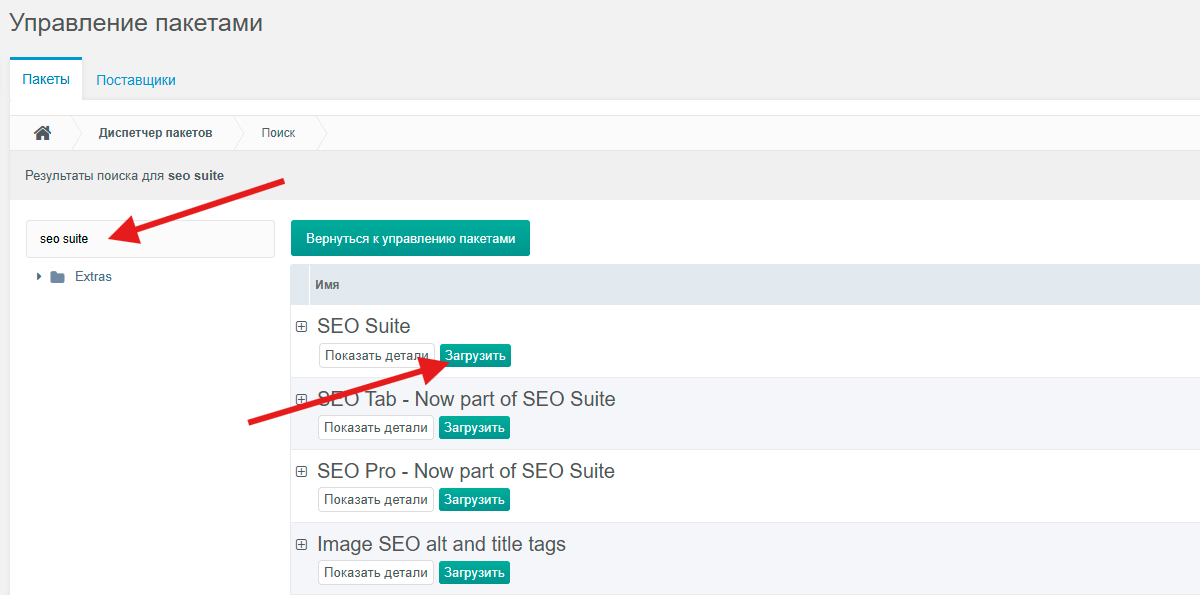The image size is (1200, 595).
Task: Click Загрузить for SEO Pro
Action: (x=475, y=500)
